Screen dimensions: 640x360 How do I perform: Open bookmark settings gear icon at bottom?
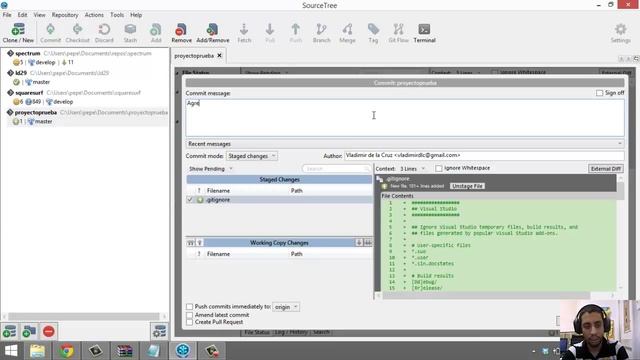pos(159,331)
